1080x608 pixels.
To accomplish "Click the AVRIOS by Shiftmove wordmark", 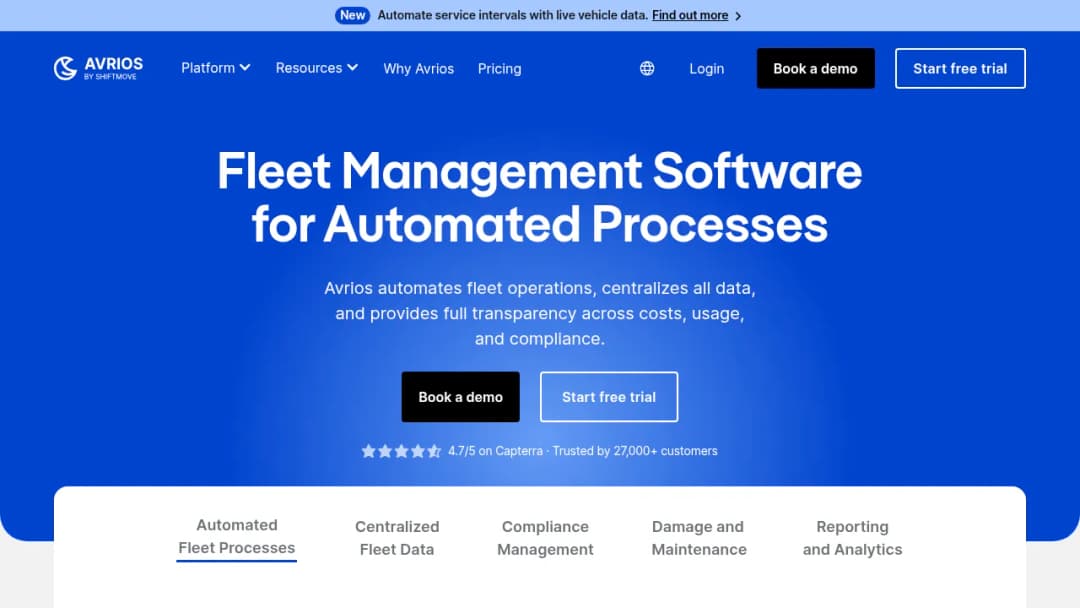I will coord(114,68).
